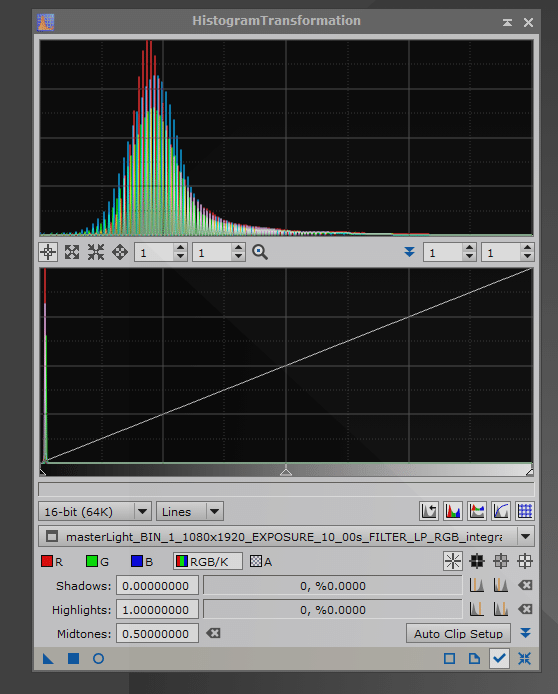Toggle the MTF curve display icon

point(501,511)
